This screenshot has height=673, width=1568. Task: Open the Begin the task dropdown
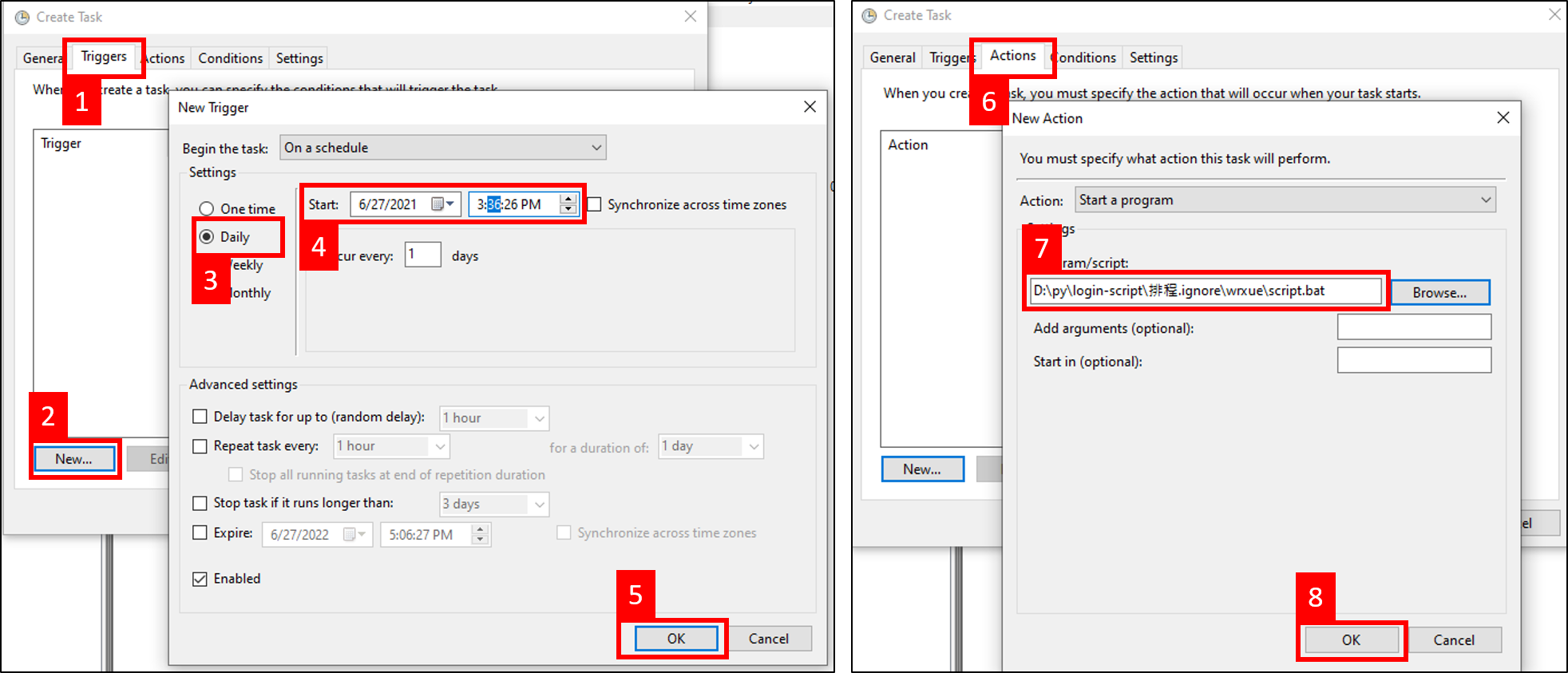point(443,148)
